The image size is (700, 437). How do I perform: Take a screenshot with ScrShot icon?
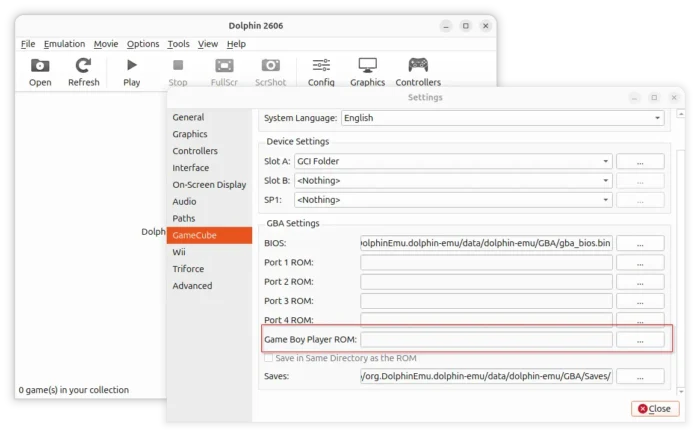pos(271,71)
